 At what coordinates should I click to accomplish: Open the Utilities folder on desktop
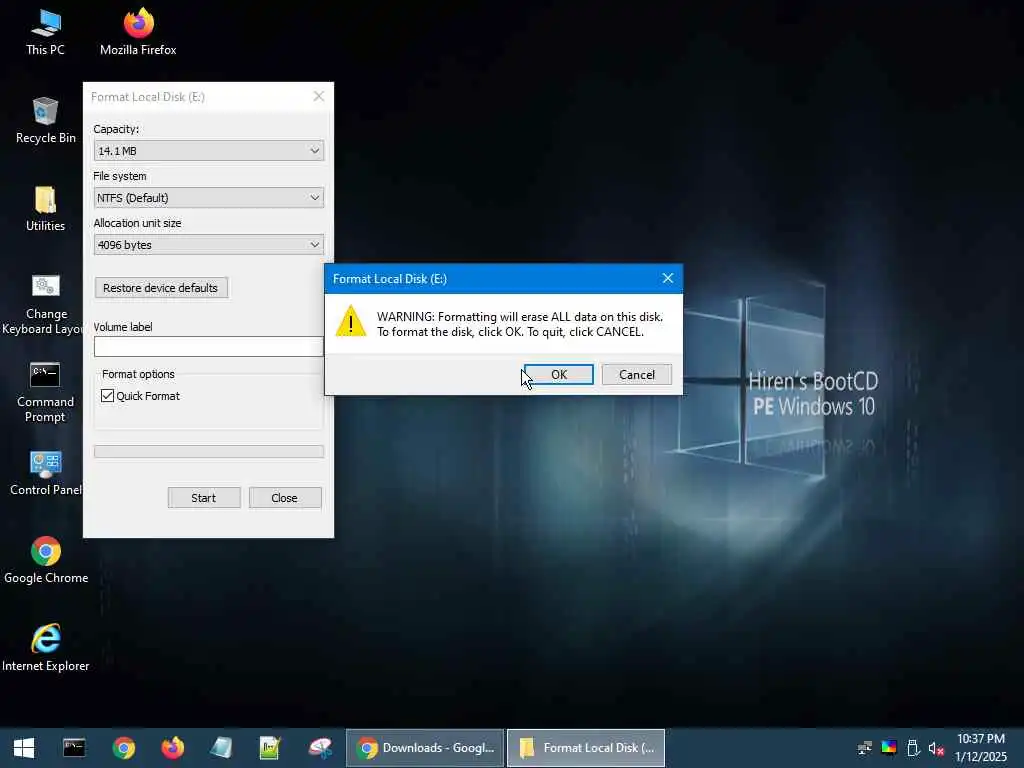[x=45, y=208]
